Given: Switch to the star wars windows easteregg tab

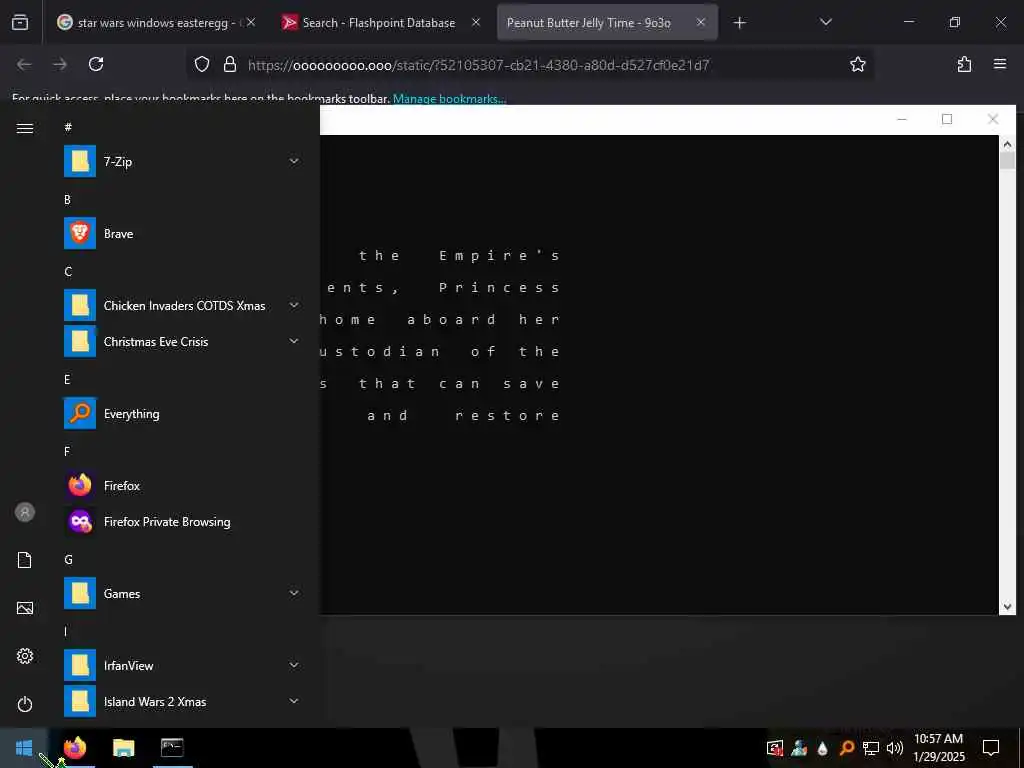Looking at the screenshot, I should click(155, 23).
